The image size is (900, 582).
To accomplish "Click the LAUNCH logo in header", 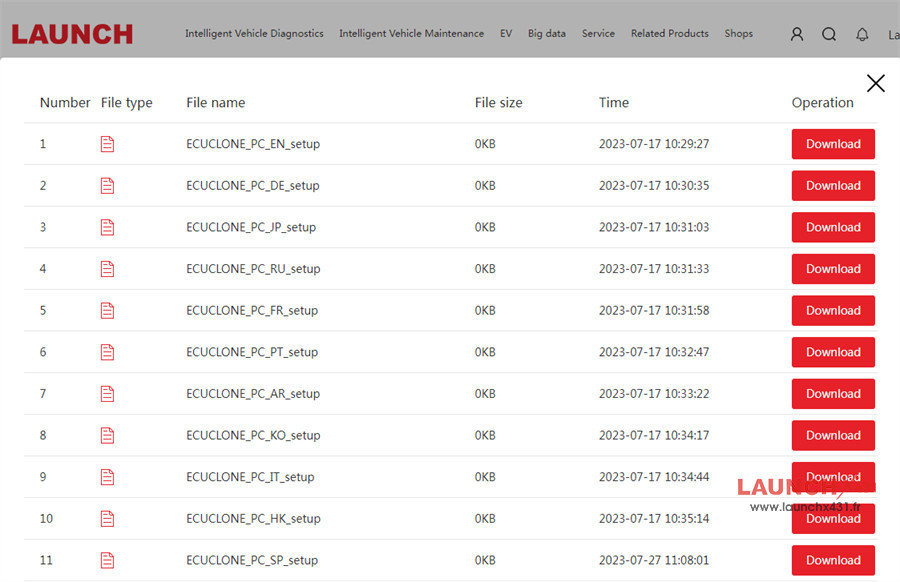I will pos(72,34).
